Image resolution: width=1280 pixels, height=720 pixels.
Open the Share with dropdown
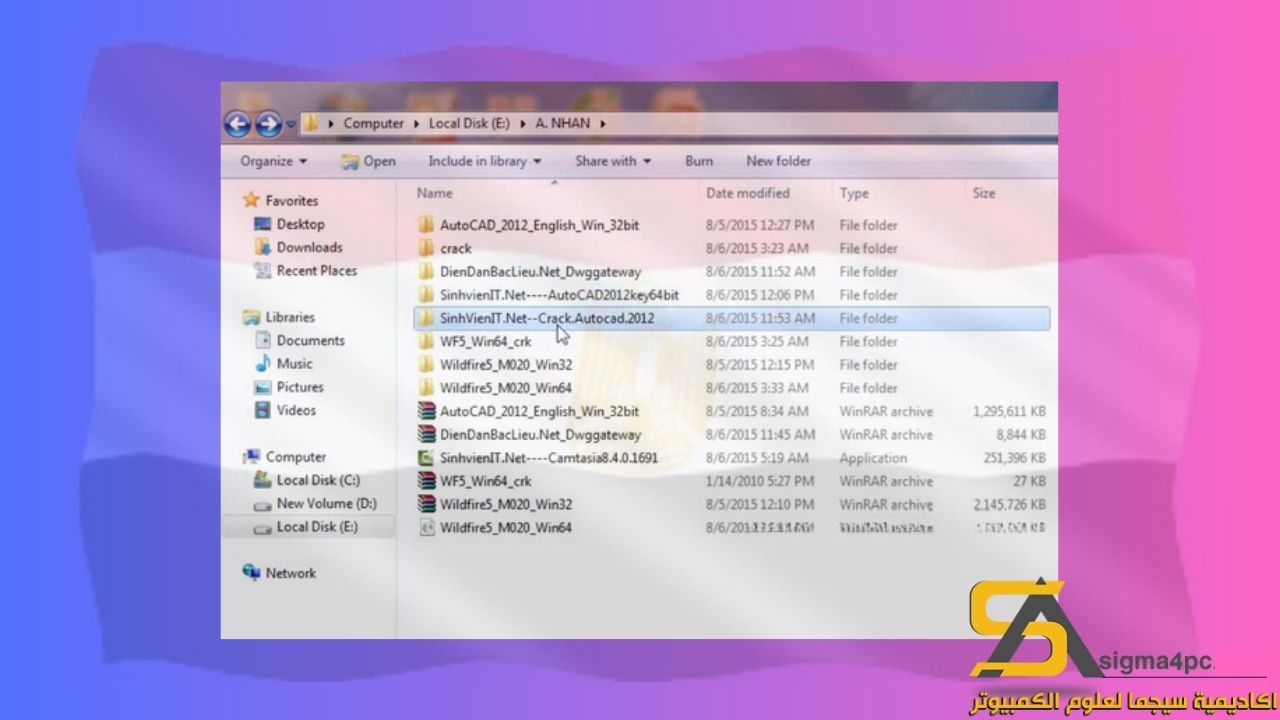(612, 161)
